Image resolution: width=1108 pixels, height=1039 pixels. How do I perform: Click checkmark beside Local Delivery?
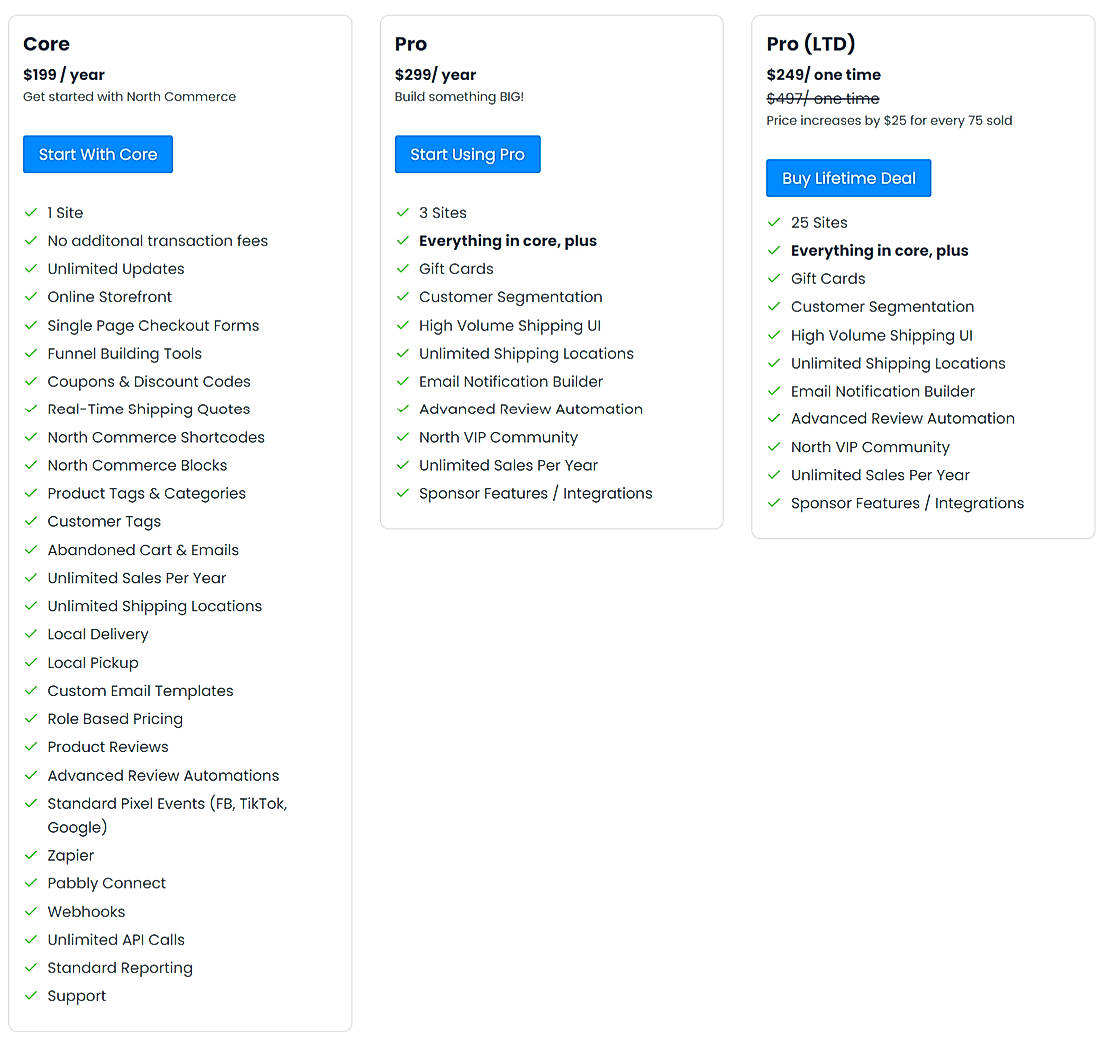[x=31, y=634]
